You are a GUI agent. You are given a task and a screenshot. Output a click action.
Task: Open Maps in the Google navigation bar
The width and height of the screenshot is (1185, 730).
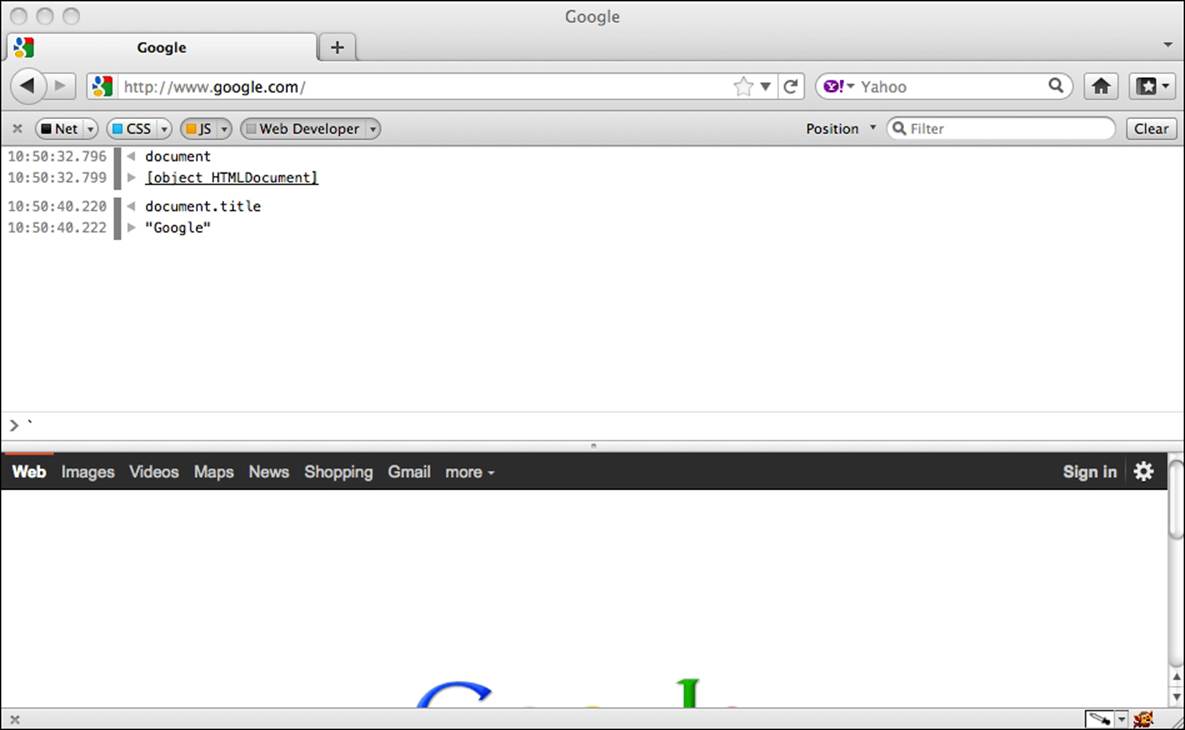[x=214, y=472]
